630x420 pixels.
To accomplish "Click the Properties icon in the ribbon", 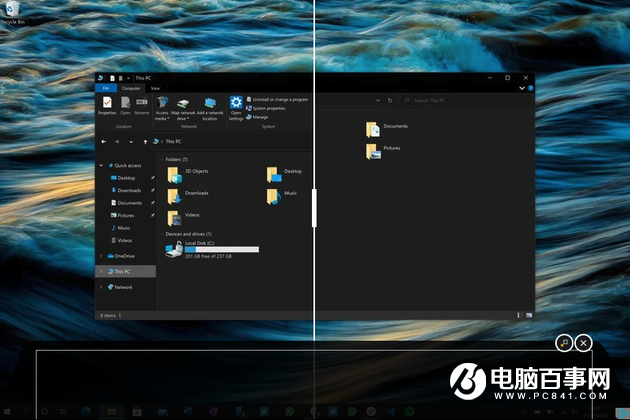I will [107, 106].
